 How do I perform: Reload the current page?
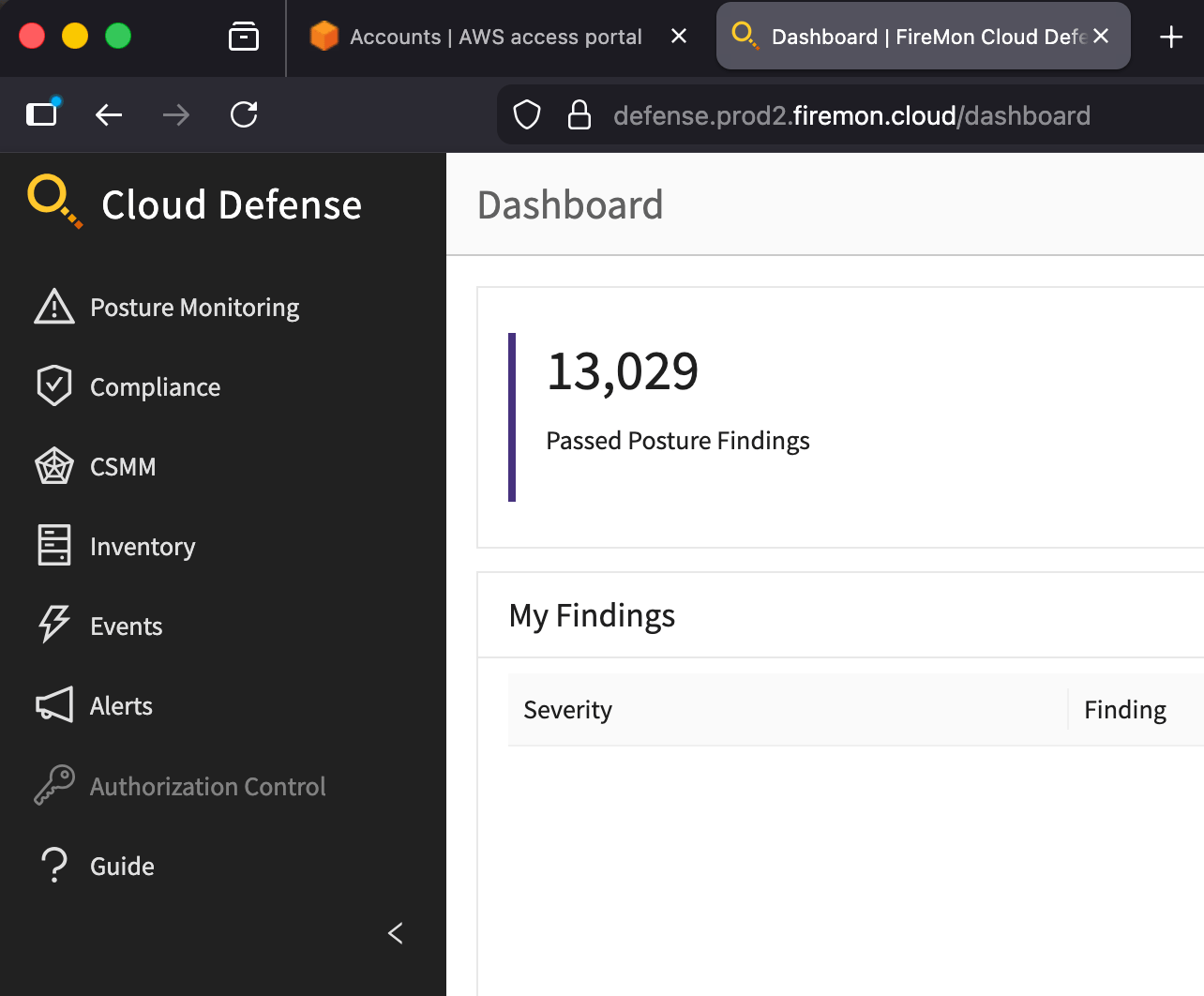tap(244, 114)
